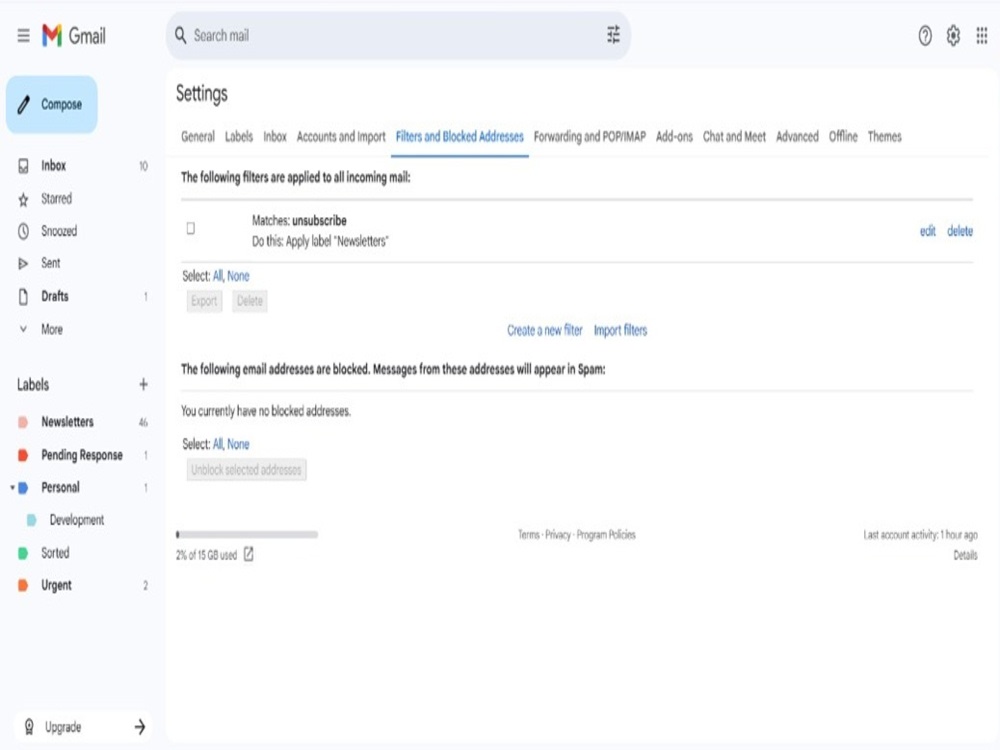Switch to the Accounts and Import tab
This screenshot has width=1000, height=750.
click(x=341, y=136)
